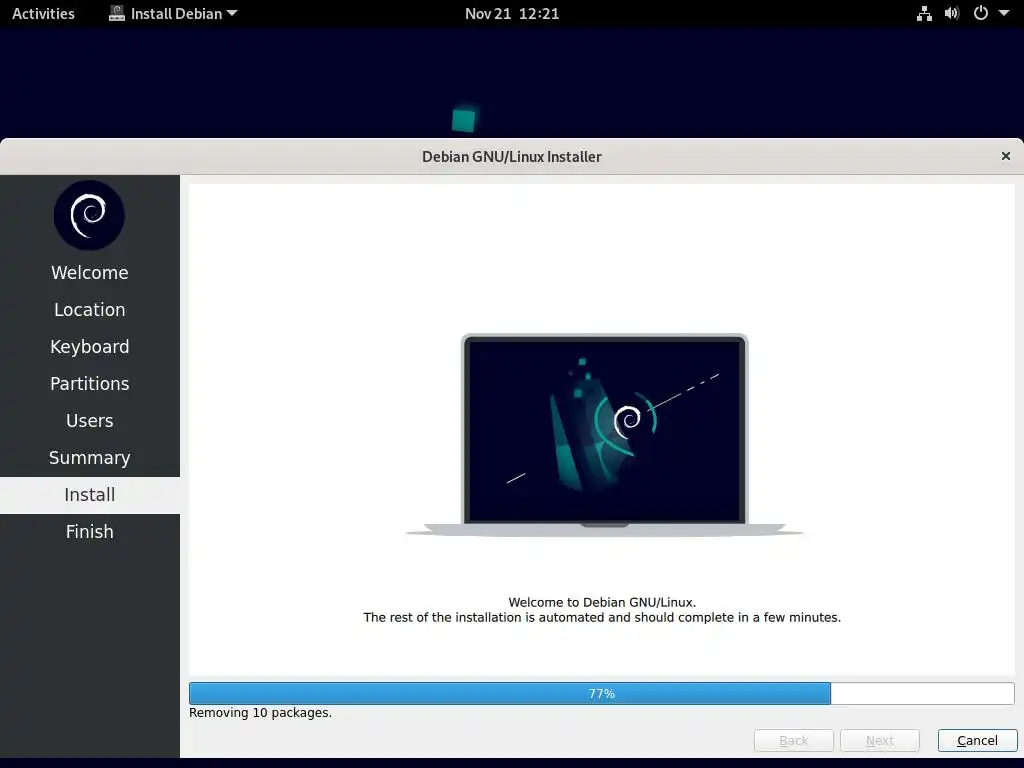
Task: Cancel the installation
Action: (x=978, y=741)
